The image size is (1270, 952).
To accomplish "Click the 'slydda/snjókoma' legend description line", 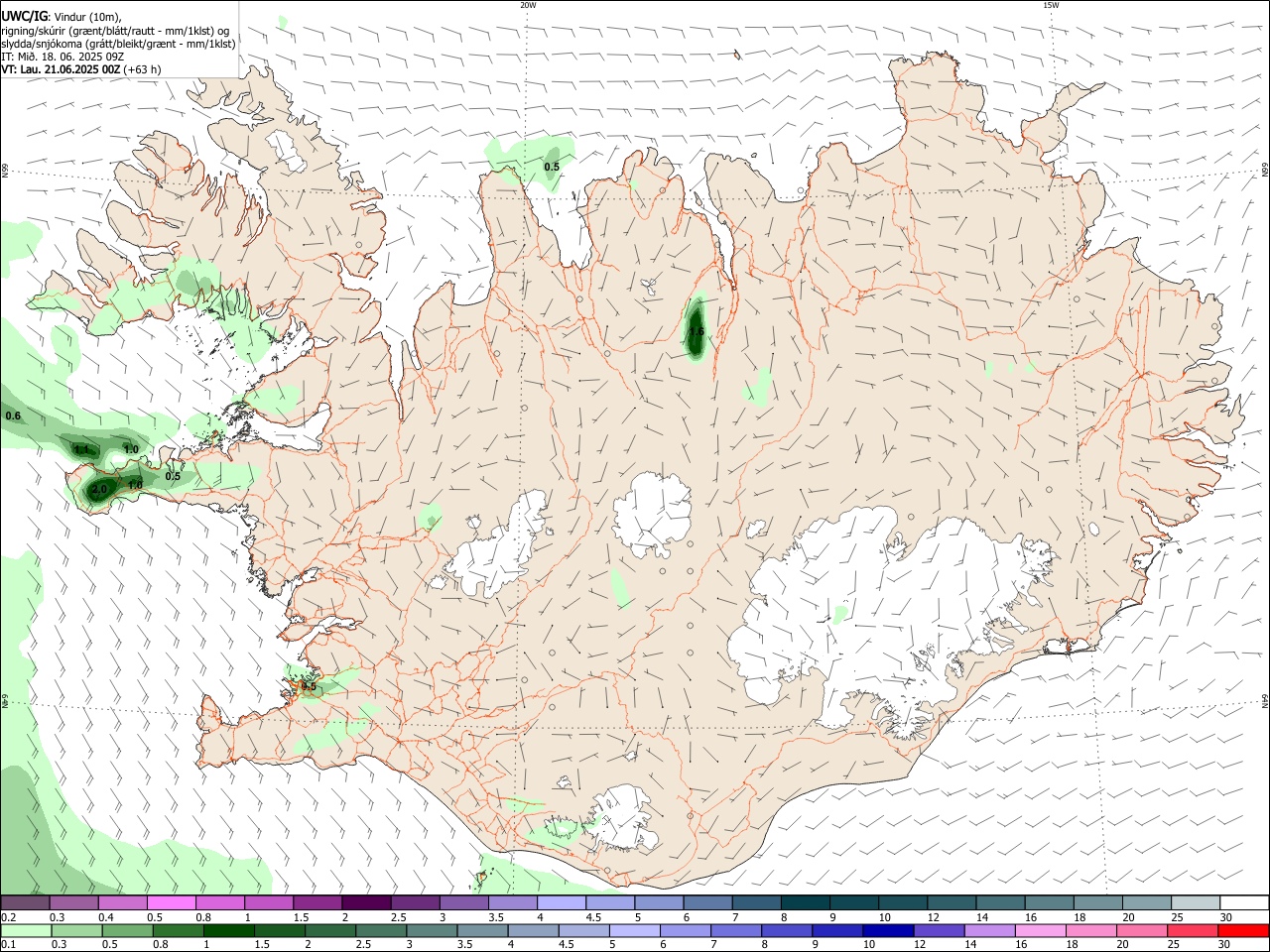I will tap(118, 44).
